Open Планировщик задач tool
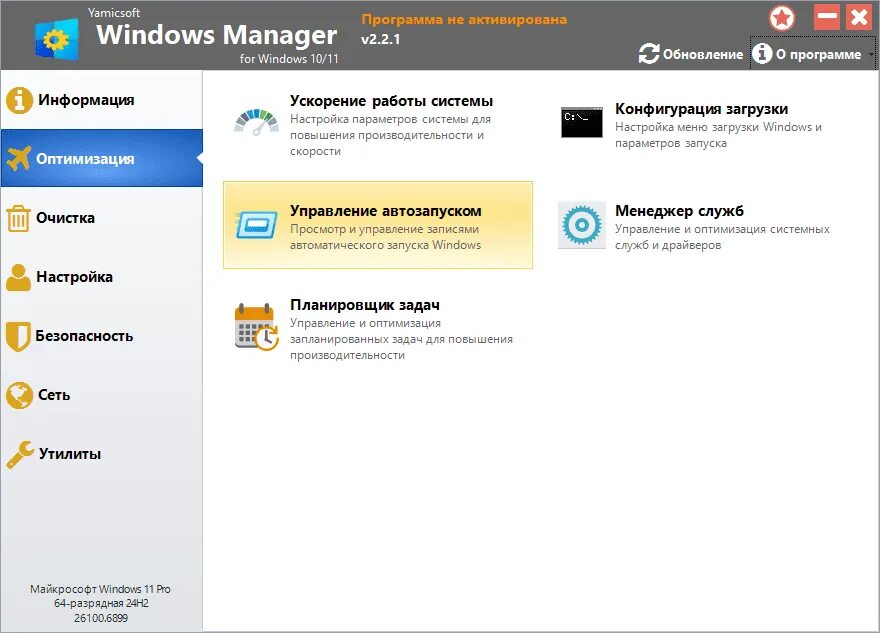Screen dimensions: 880x633 coord(378,328)
